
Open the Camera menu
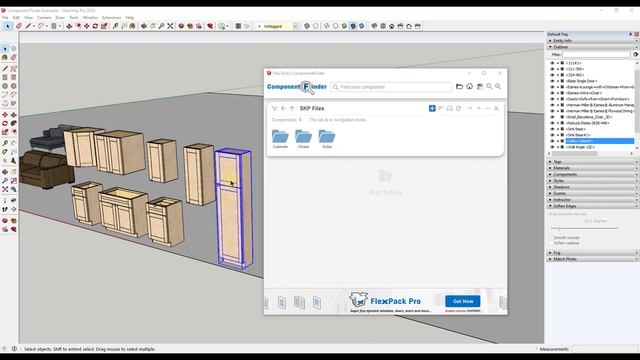pyautogui.click(x=44, y=18)
